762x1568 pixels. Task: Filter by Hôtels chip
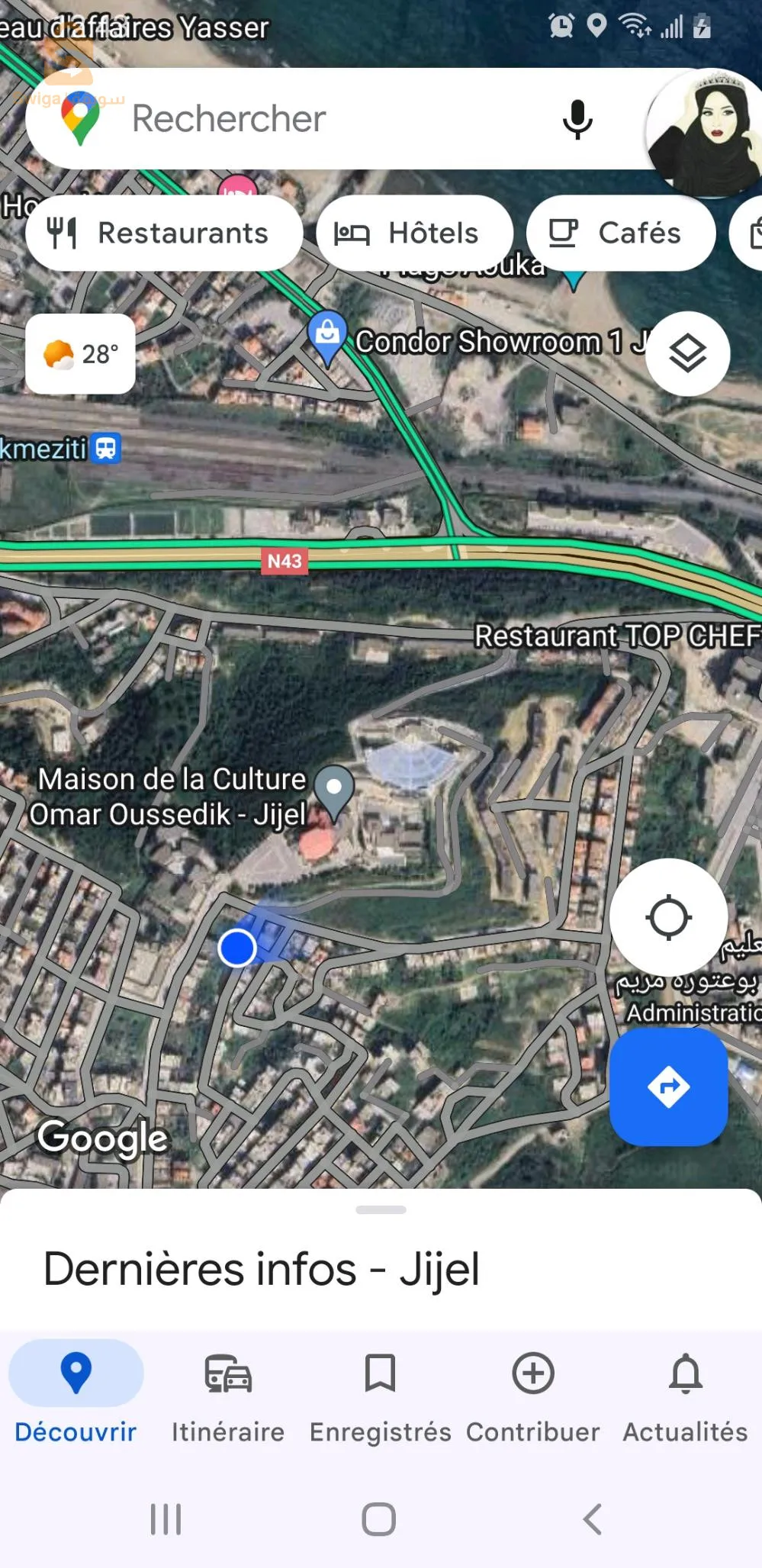tap(414, 233)
